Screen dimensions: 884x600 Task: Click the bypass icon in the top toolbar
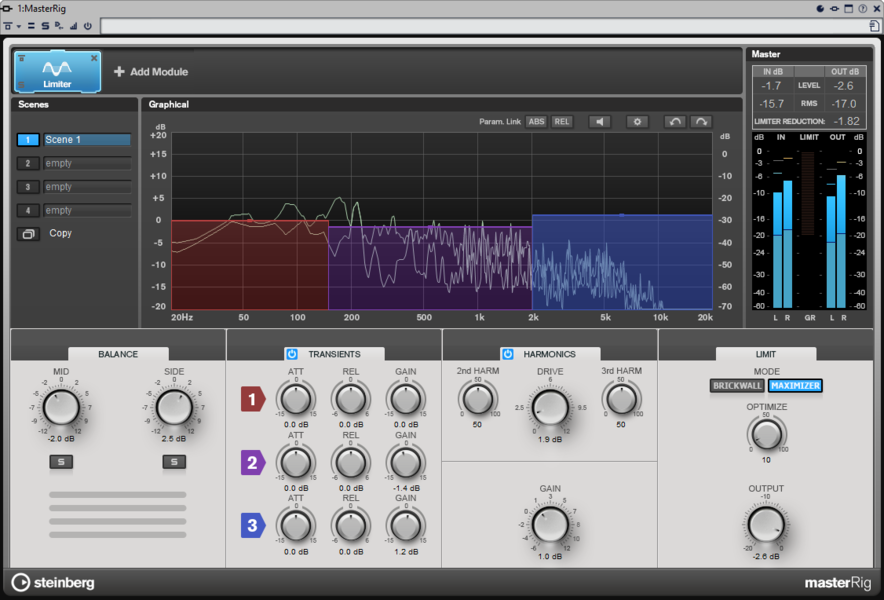(8, 26)
